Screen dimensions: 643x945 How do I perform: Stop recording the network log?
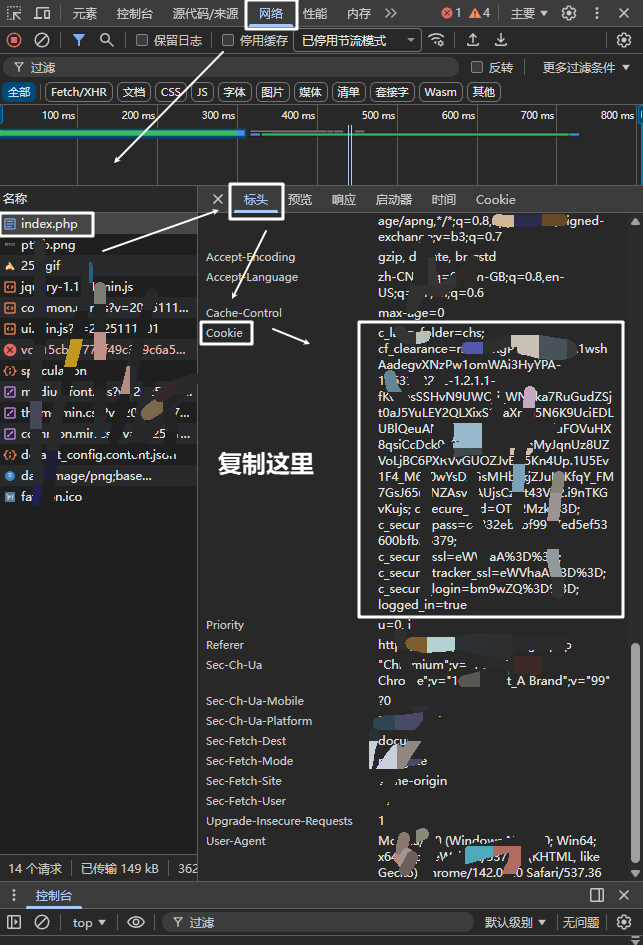tap(14, 40)
